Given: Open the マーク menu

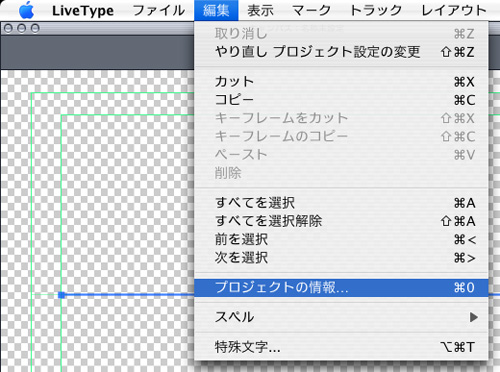Looking at the screenshot, I should pos(311,10).
